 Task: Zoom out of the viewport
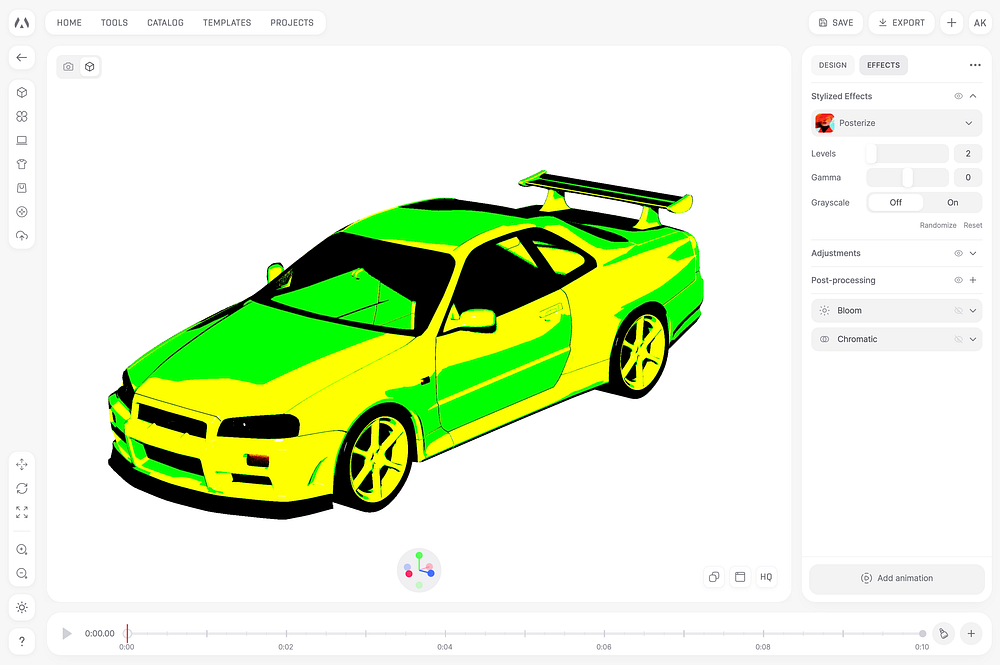point(22,573)
